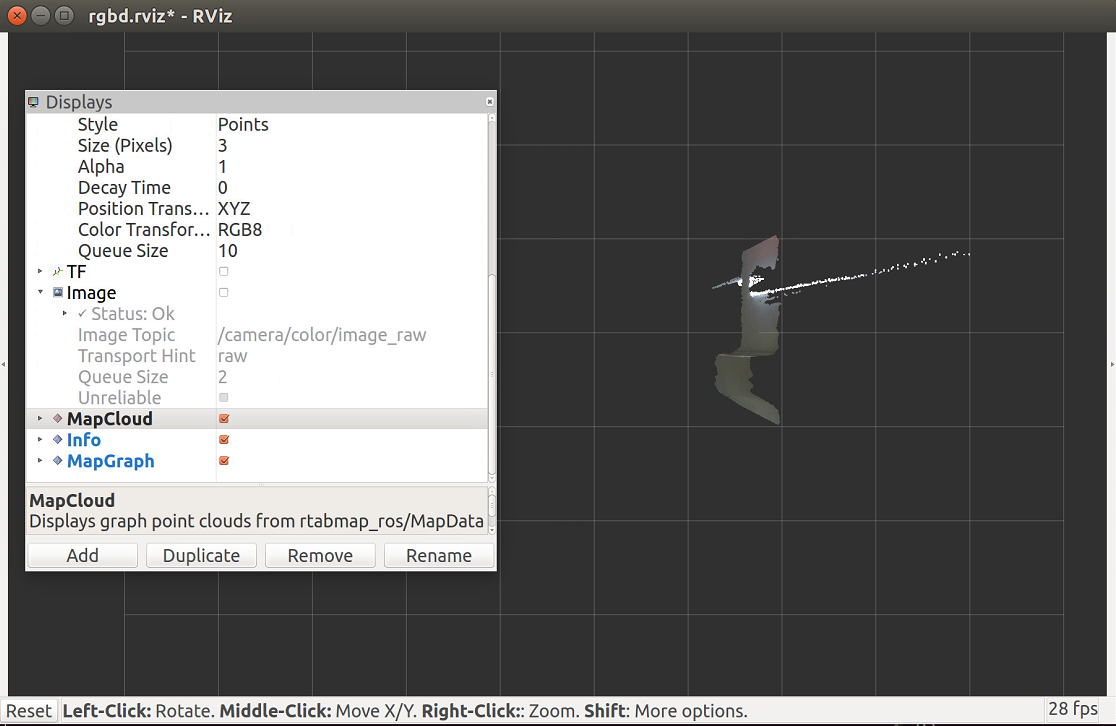Expand the Status: Ok details
The image size is (1116, 726).
pos(66,314)
